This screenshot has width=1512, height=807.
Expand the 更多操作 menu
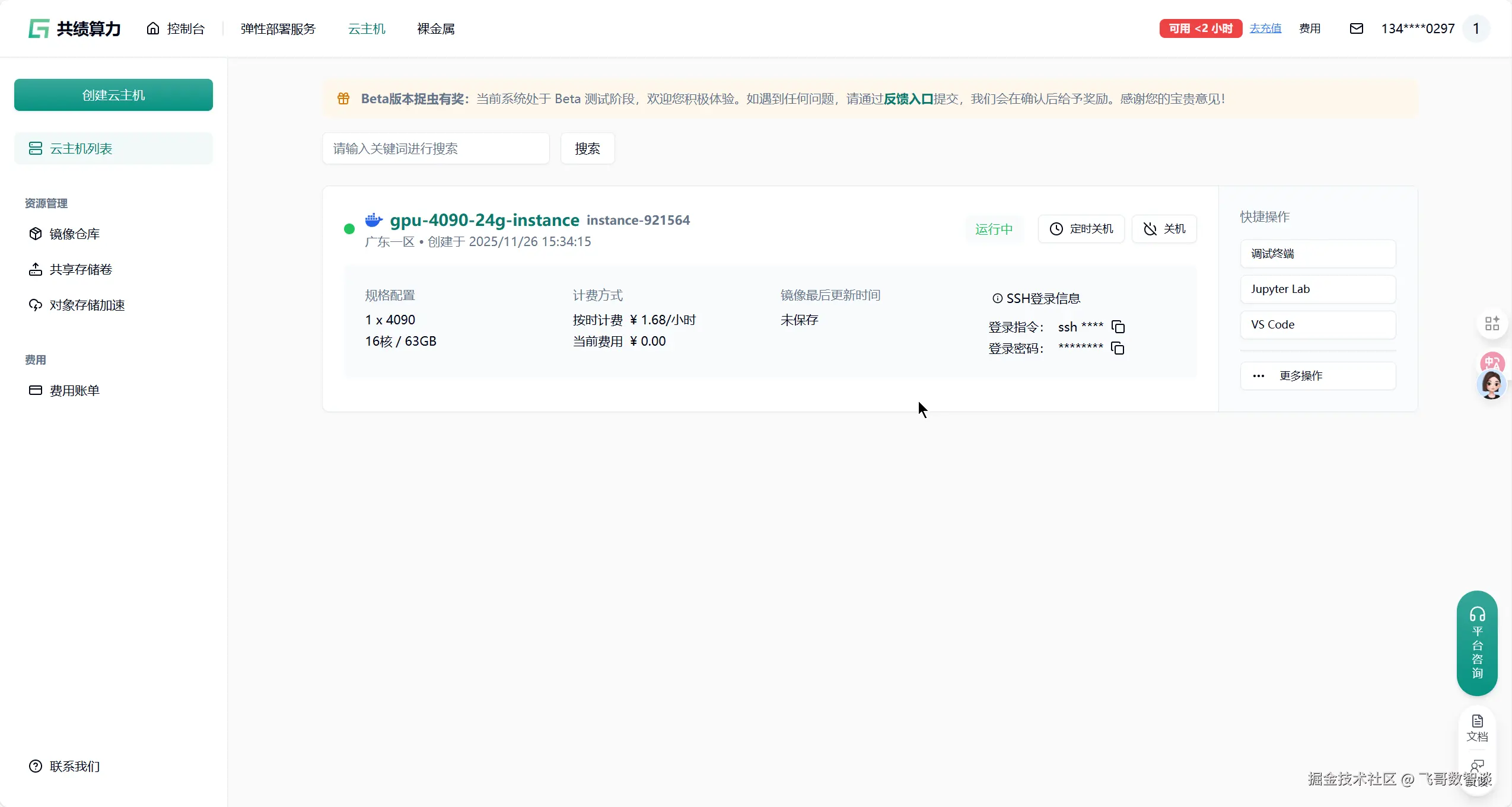[x=1317, y=376]
